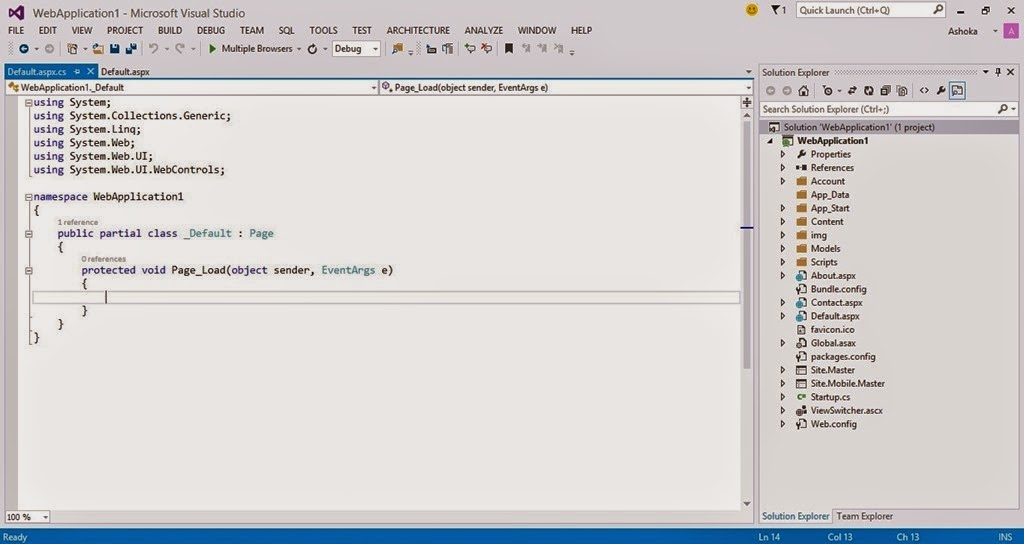1024x544 pixels.
Task: Click the Open File folder icon
Action: (x=98, y=49)
